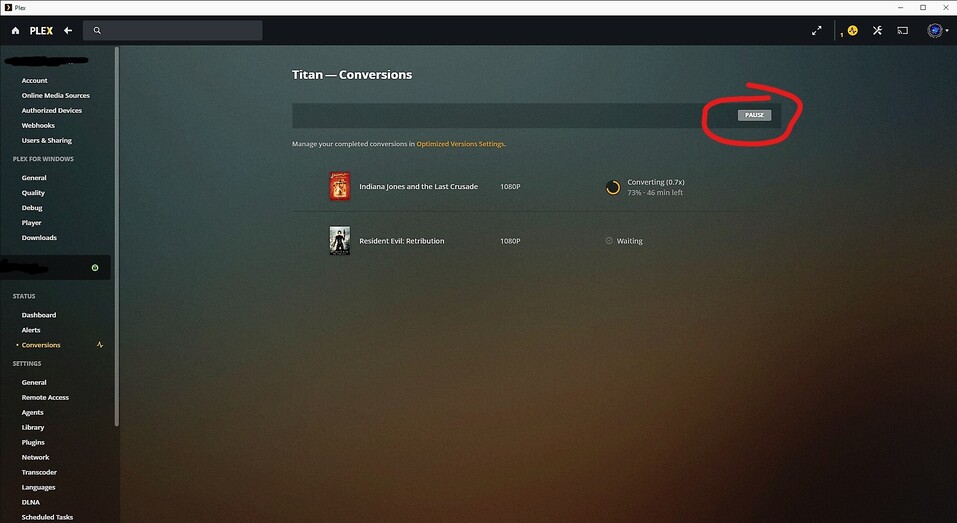Maximize the Plex window

click(923, 7)
